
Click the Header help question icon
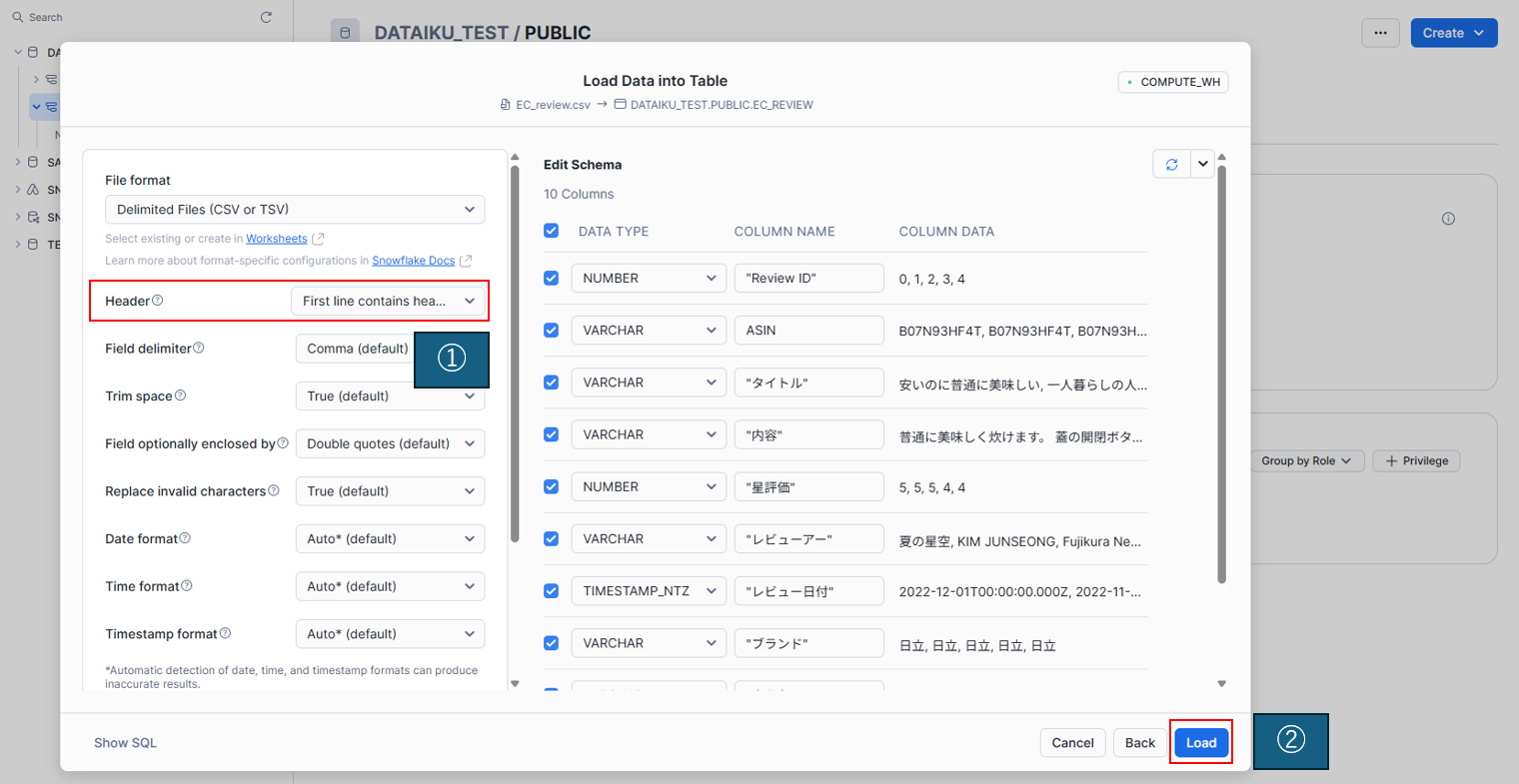pos(157,301)
